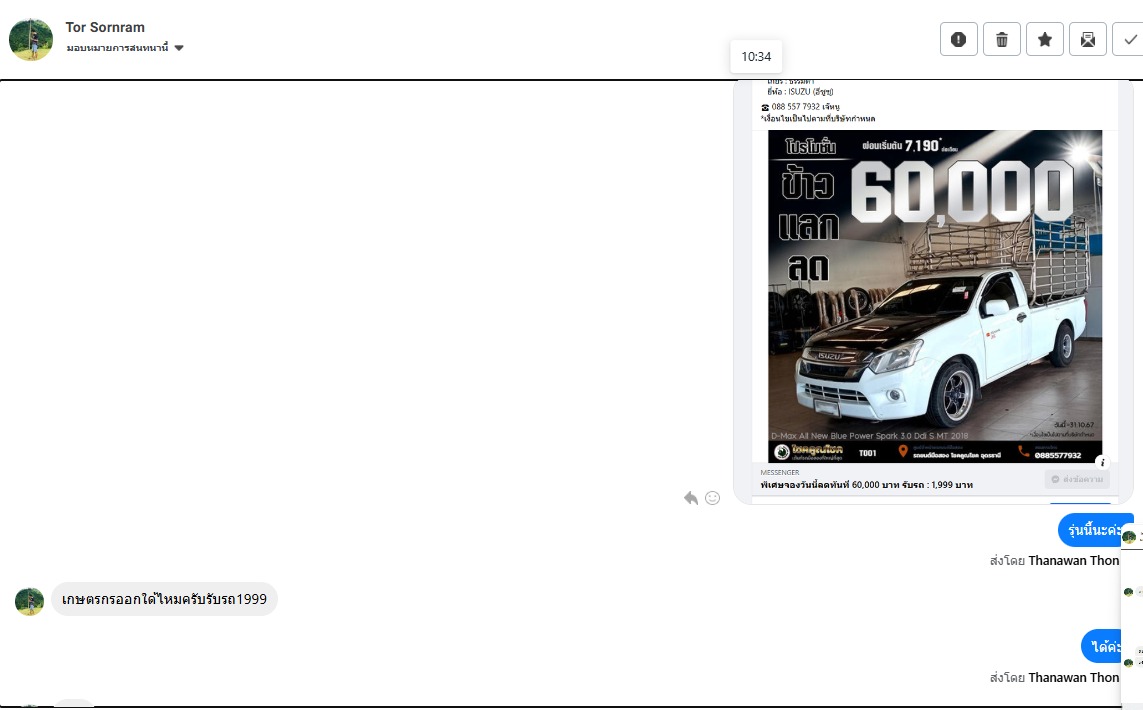Delete conversation using trash icon

1001,39
